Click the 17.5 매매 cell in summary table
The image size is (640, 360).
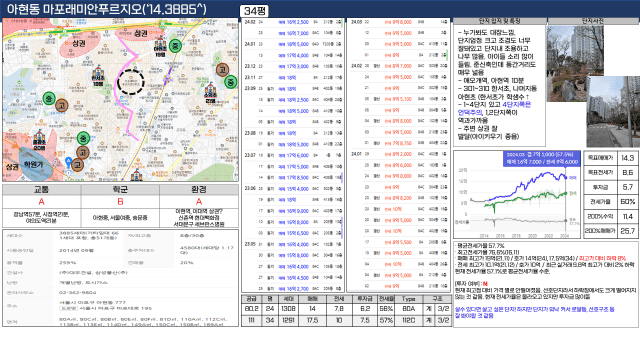[312, 320]
